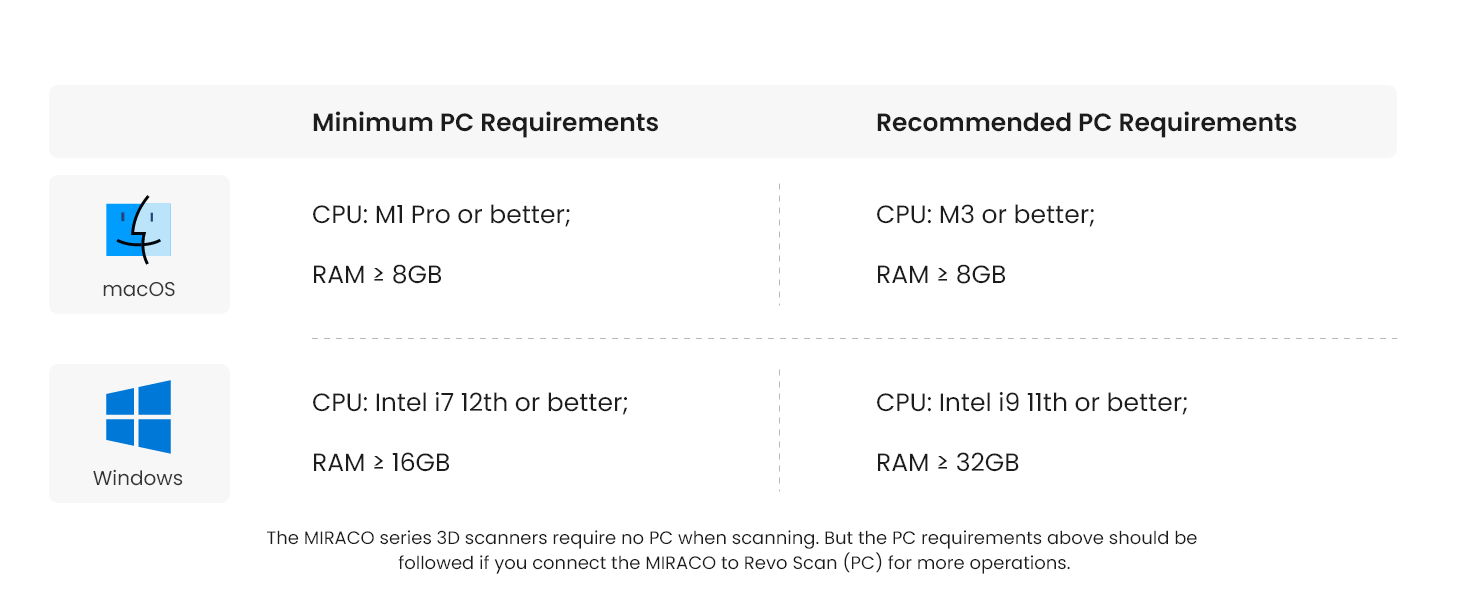This screenshot has width=1464, height=600.
Task: Click the vertical dashed divider in macOS row
Action: tap(779, 244)
